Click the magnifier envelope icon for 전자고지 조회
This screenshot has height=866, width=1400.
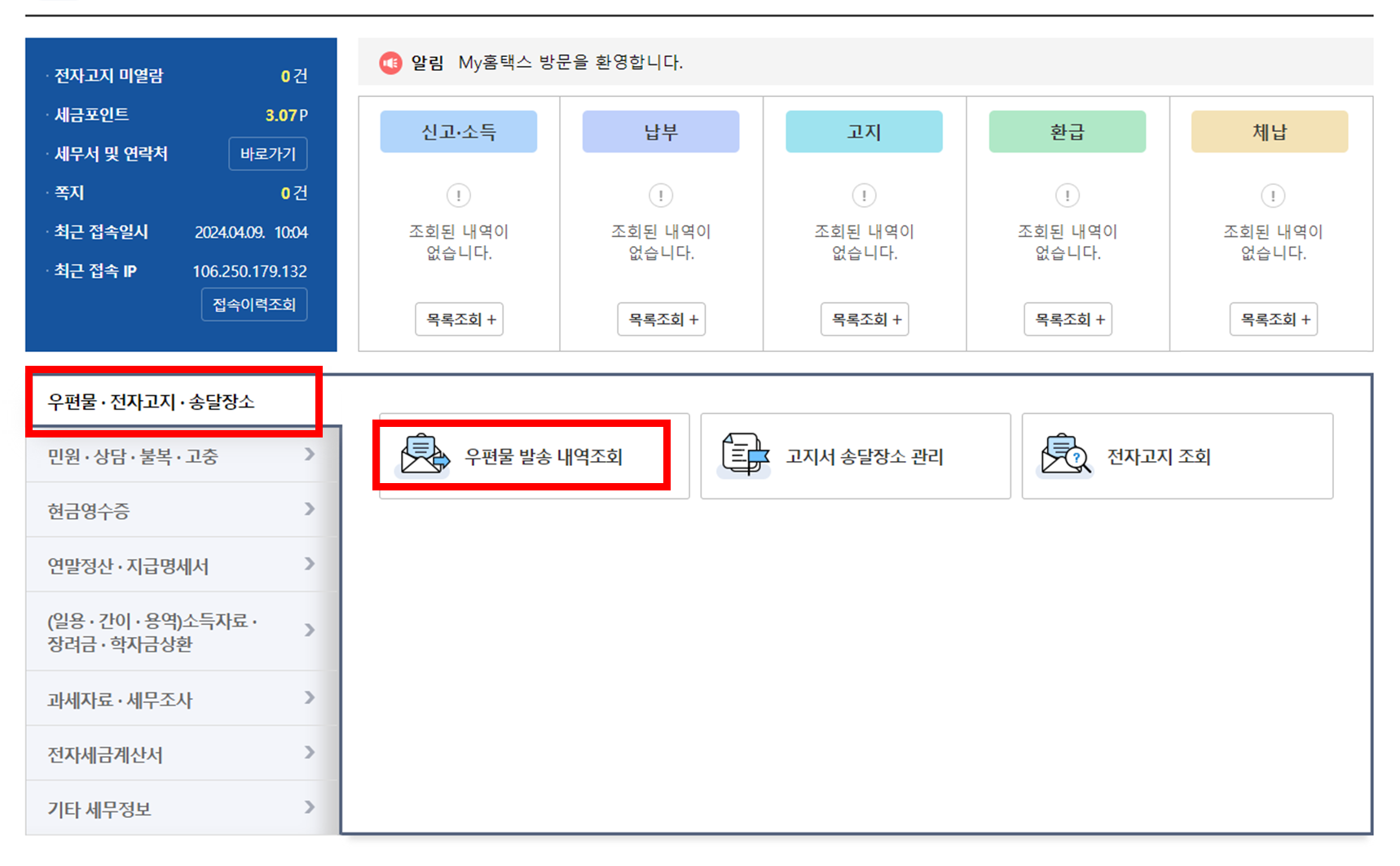(1065, 455)
